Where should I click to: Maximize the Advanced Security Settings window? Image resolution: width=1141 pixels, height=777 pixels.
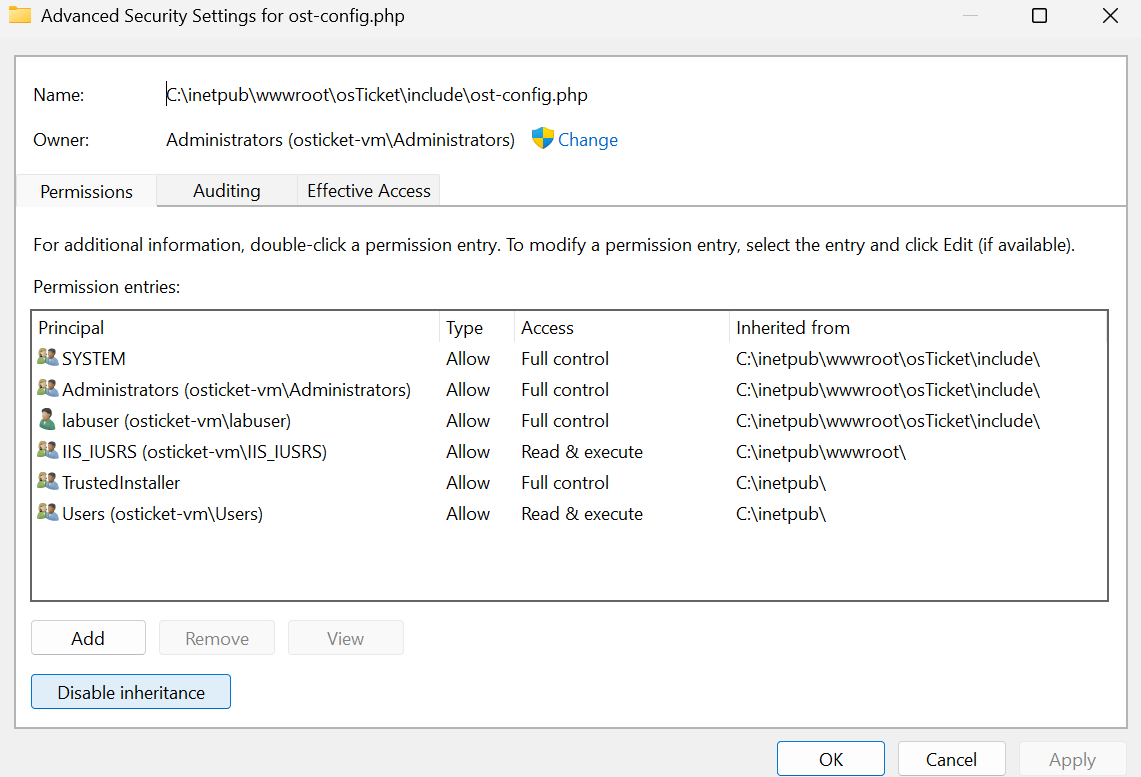[1039, 16]
